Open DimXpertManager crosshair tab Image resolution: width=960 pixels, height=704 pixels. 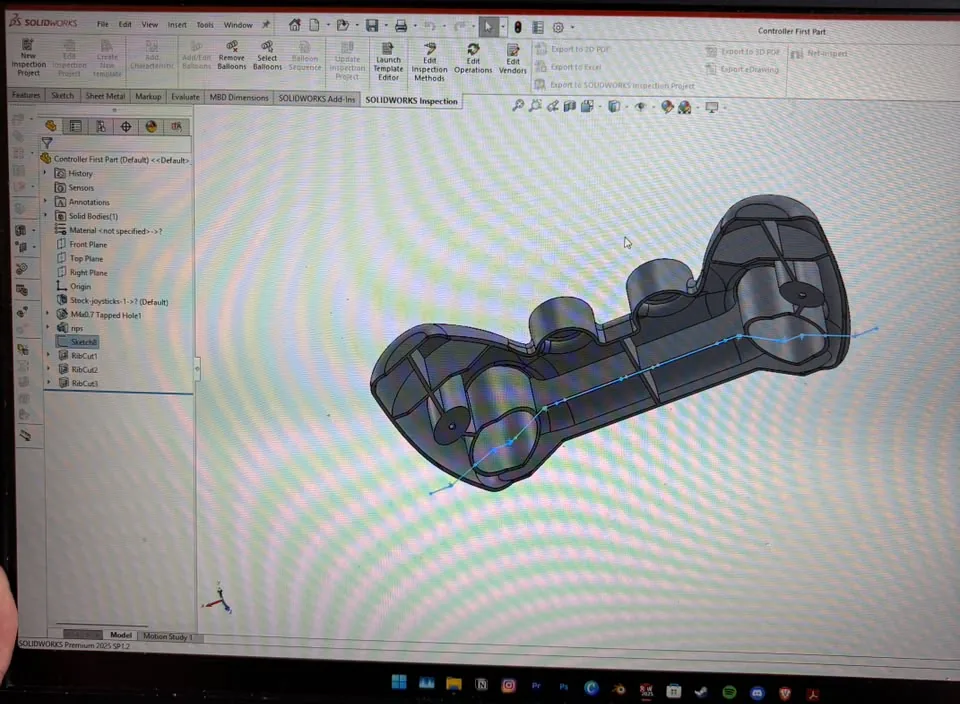[x=126, y=127]
